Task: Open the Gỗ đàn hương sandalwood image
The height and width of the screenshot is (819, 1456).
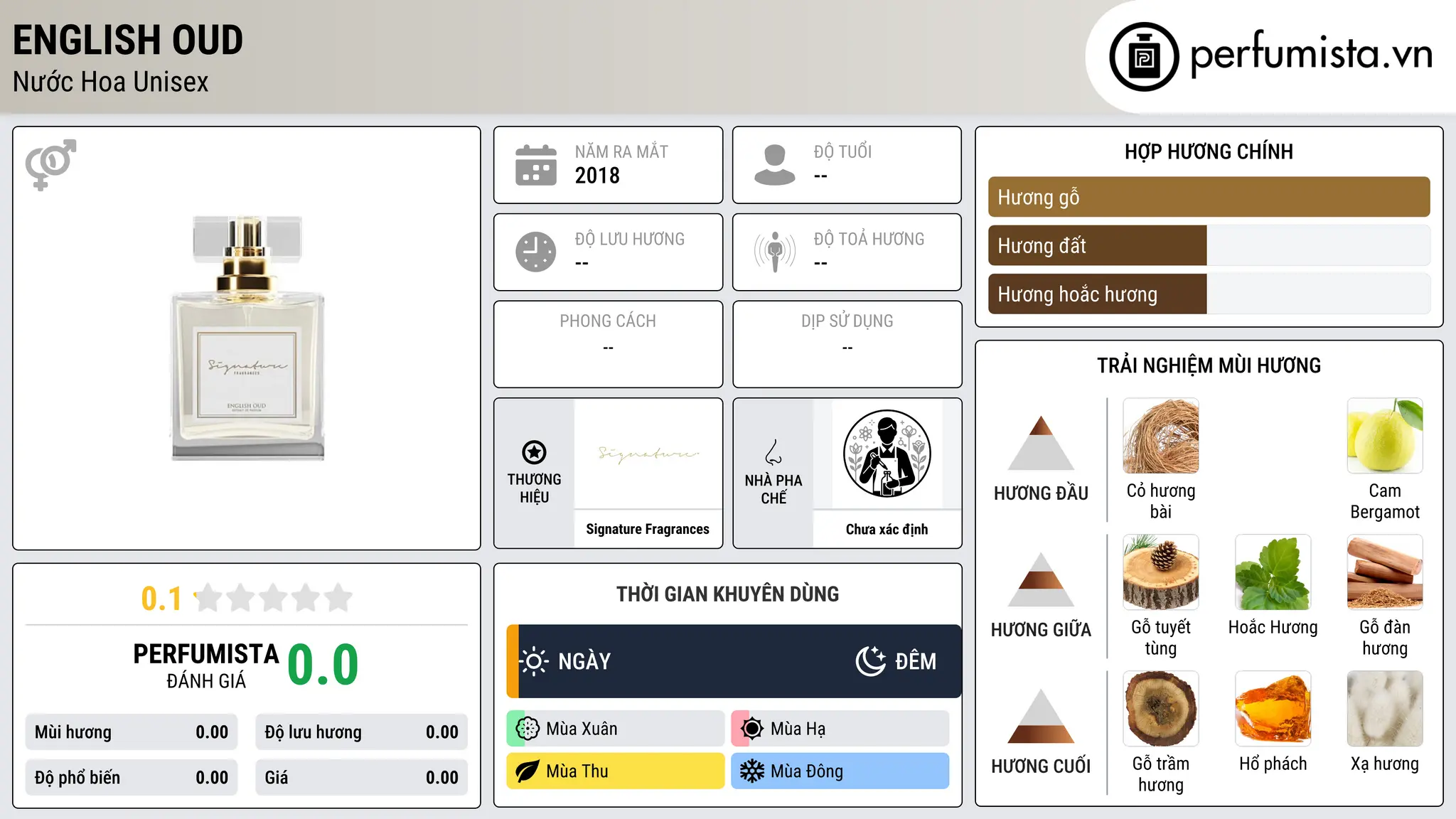Action: [x=1385, y=572]
